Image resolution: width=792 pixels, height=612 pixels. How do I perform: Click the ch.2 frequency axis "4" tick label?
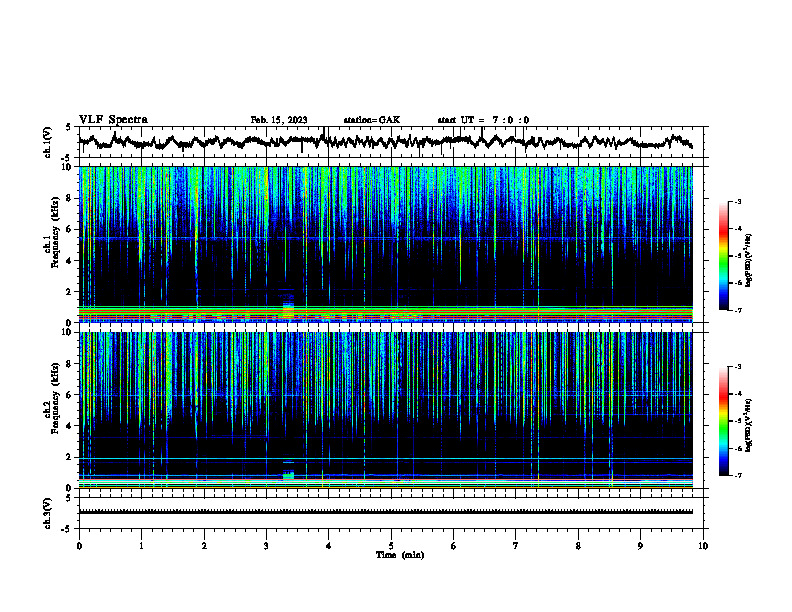70,426
